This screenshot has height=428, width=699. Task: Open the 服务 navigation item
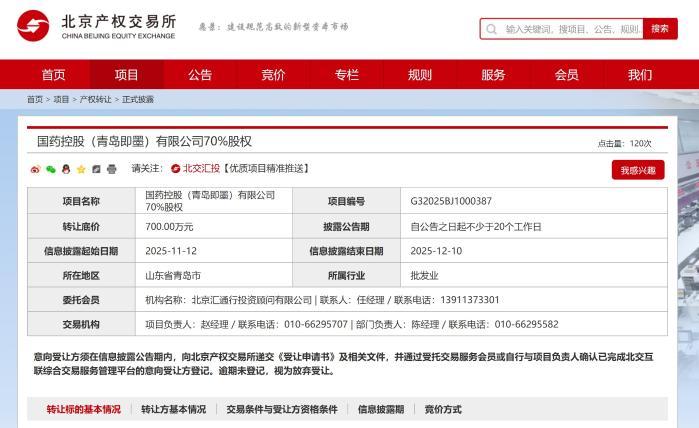click(x=493, y=75)
